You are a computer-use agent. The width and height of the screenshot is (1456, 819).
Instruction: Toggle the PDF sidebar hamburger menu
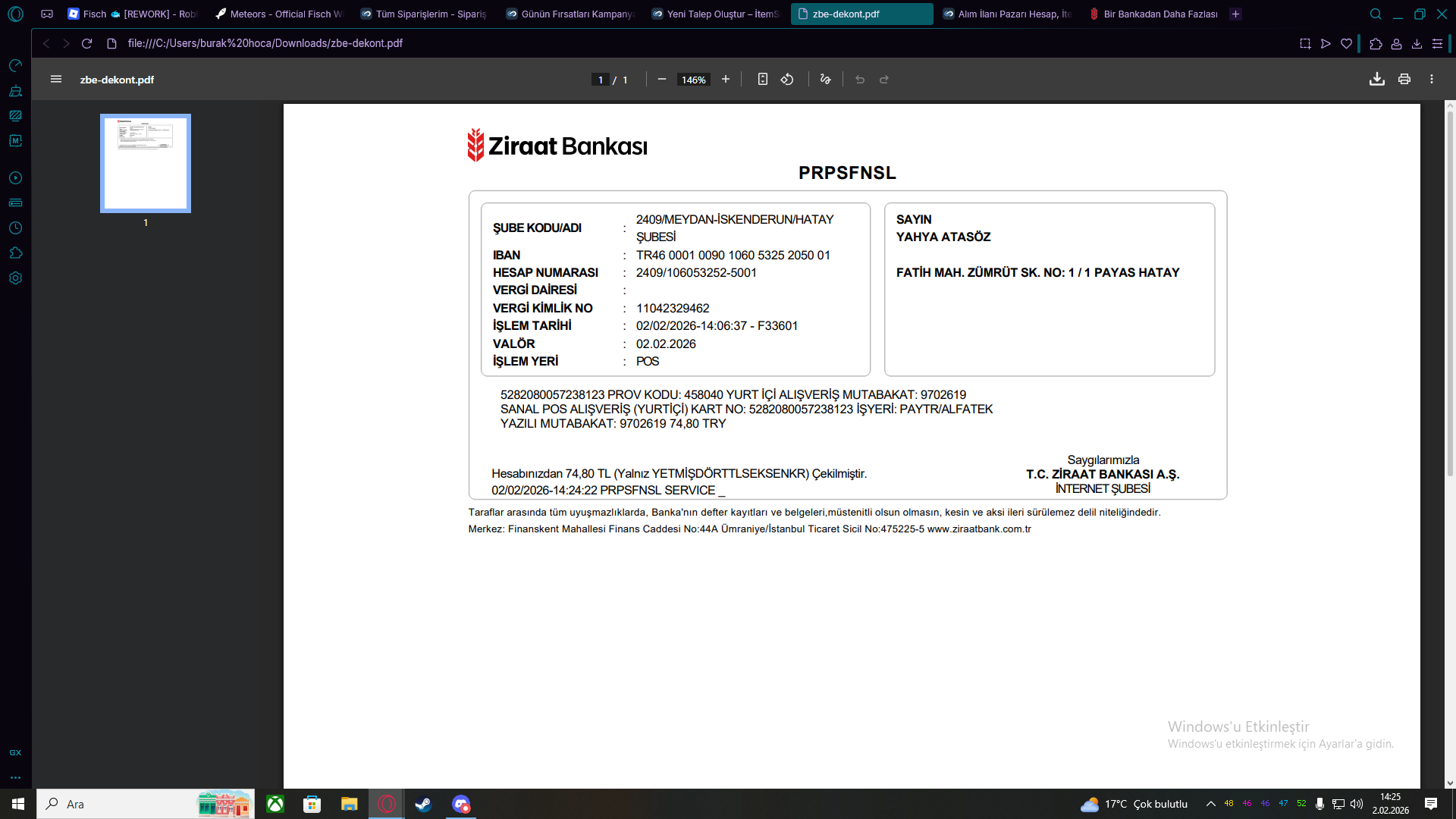tap(56, 79)
